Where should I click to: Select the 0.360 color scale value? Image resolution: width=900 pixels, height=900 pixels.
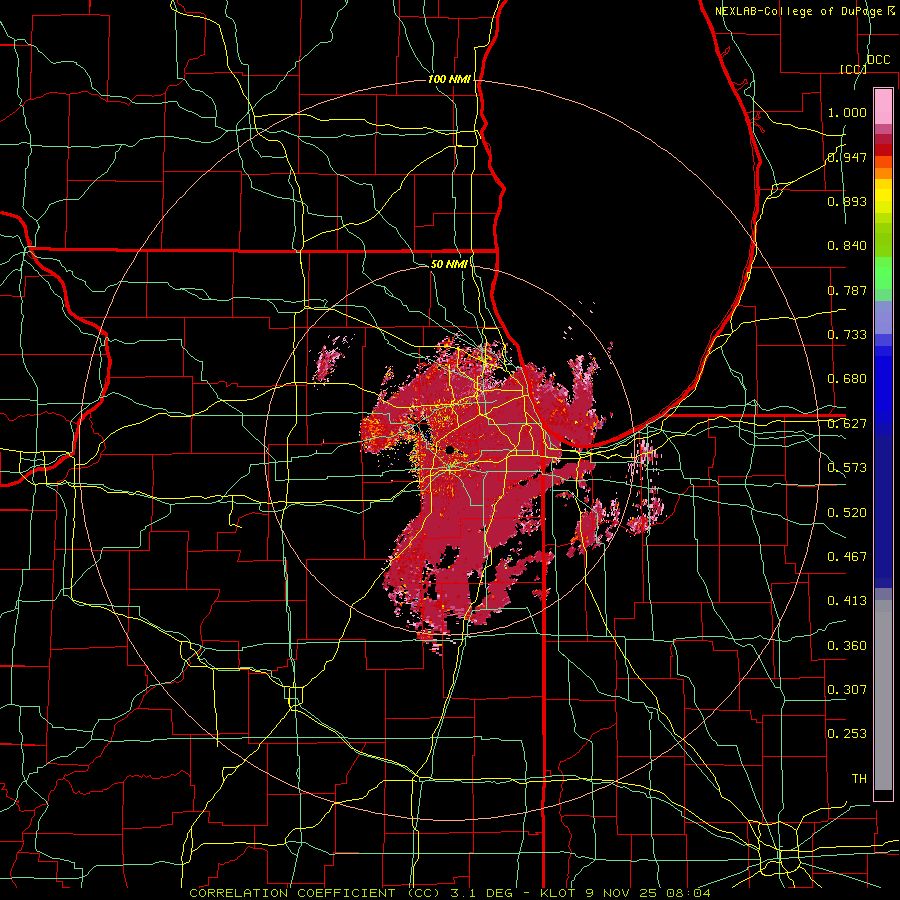click(x=847, y=646)
